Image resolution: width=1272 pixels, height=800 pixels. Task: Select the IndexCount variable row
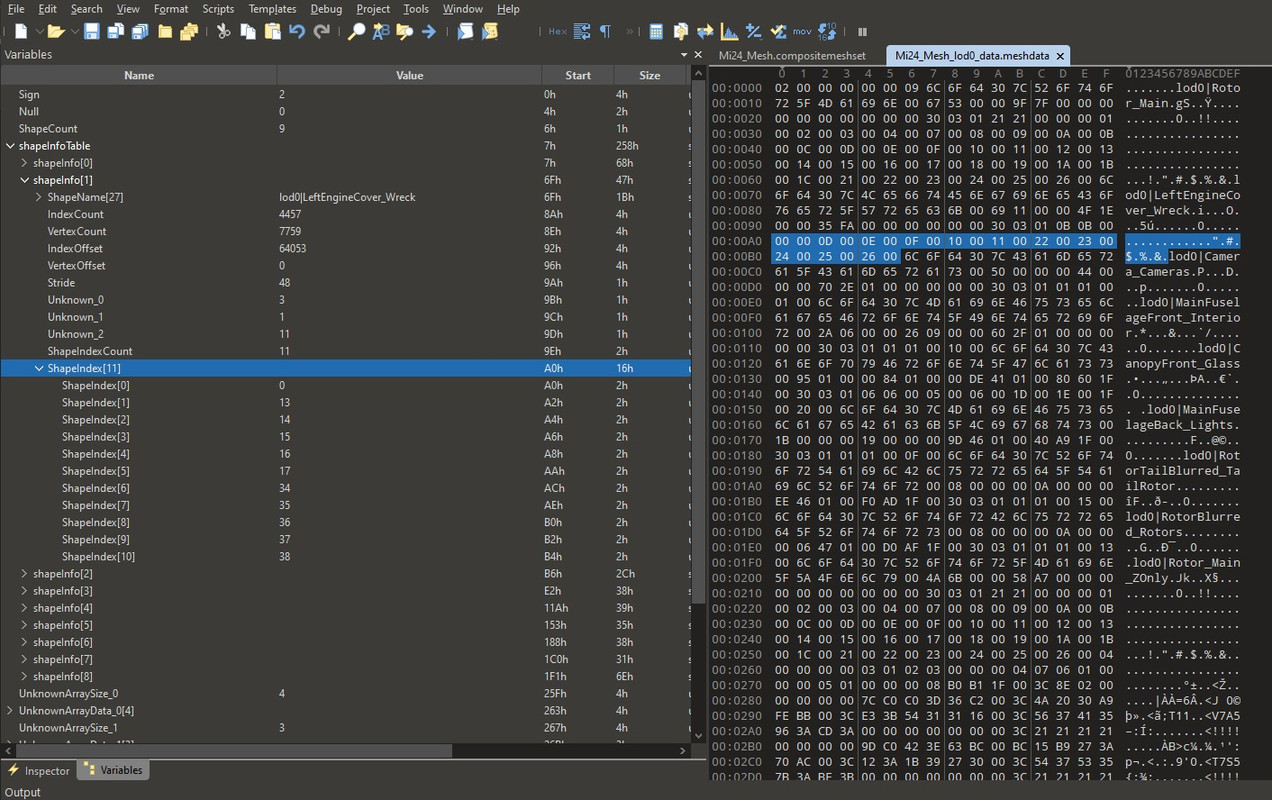(345, 214)
